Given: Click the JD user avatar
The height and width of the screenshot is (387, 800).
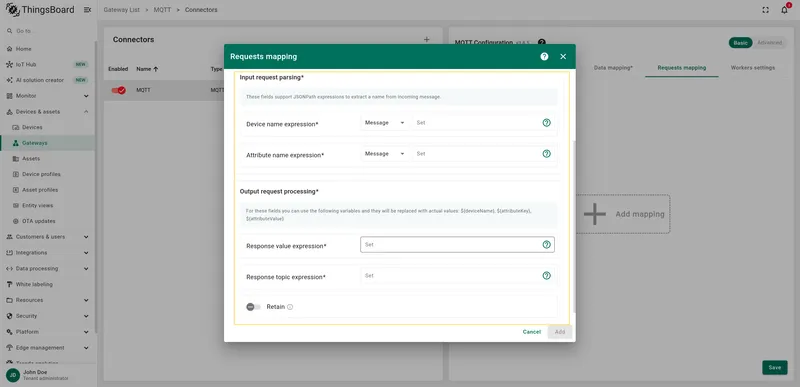Looking at the screenshot, I should (13, 375).
